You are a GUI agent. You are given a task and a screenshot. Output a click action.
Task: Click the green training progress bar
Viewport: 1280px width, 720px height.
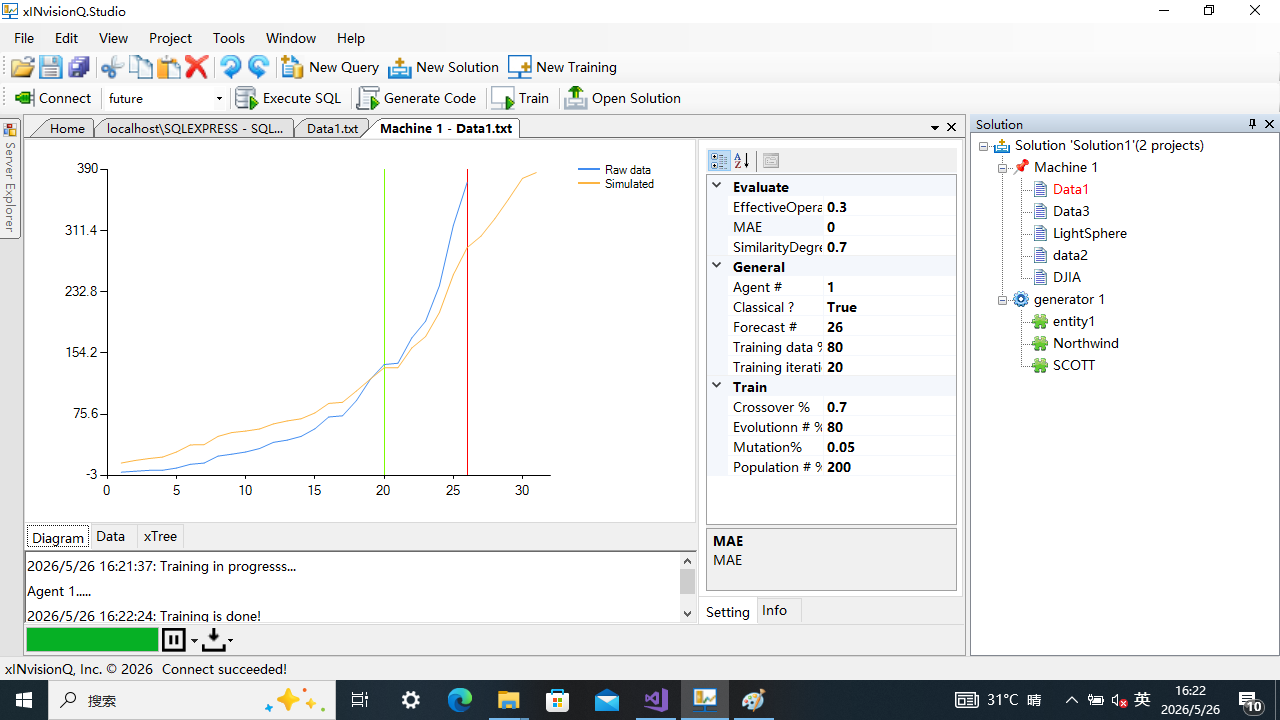pos(92,640)
